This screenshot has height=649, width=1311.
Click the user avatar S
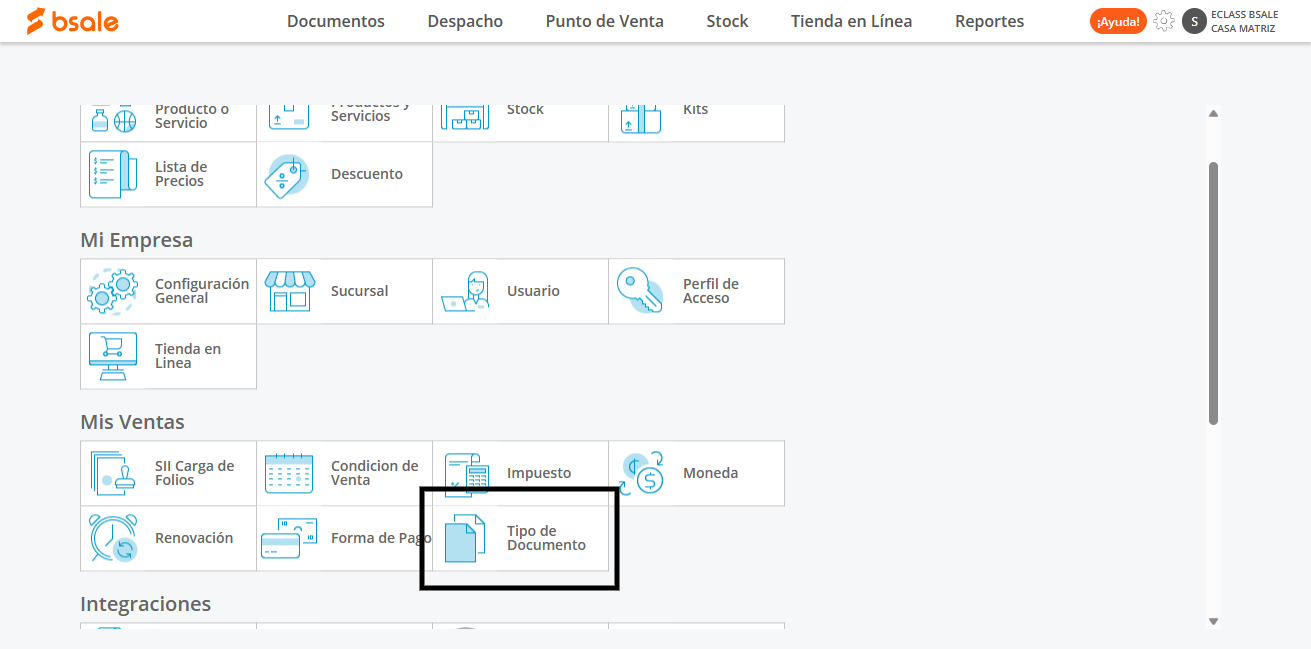[1194, 21]
